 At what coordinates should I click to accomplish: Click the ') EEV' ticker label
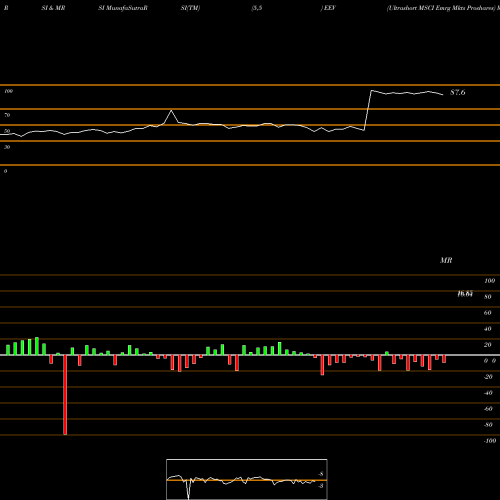[328, 8]
